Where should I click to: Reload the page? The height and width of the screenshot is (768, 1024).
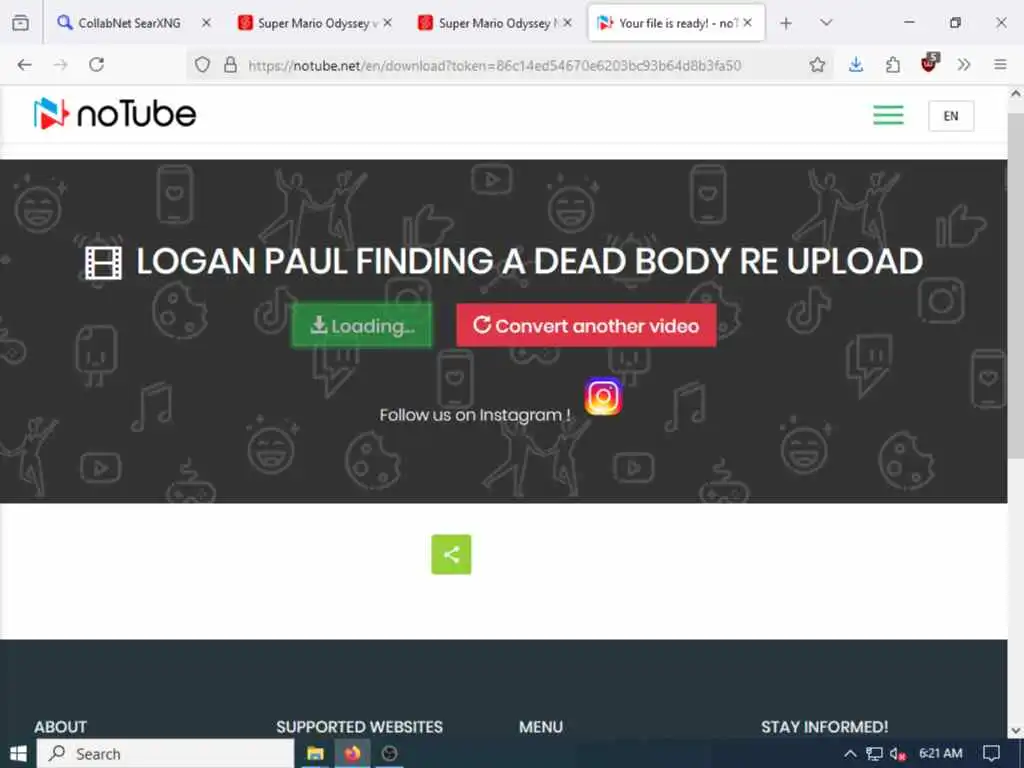pos(97,65)
